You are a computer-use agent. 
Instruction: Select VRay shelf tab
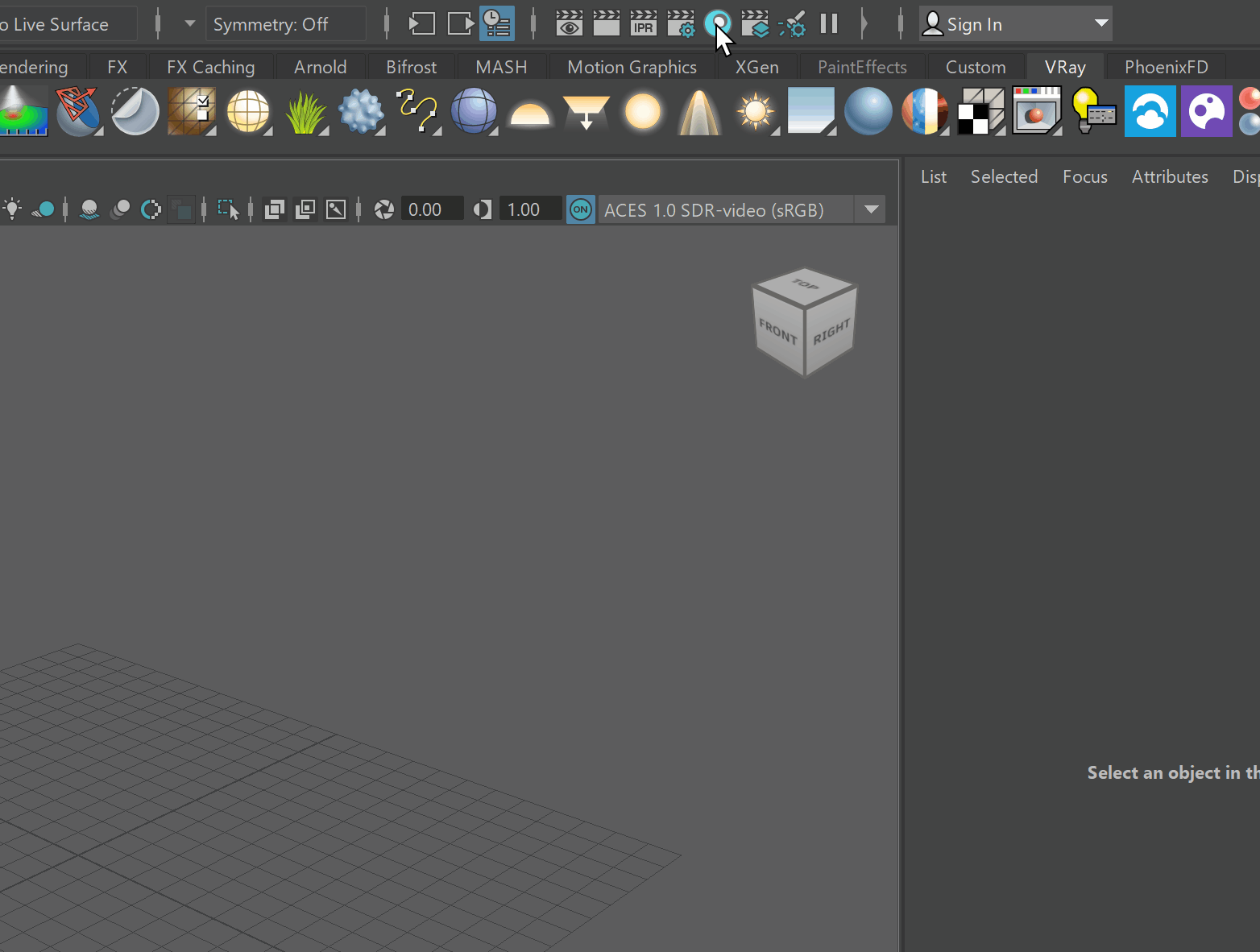(1066, 68)
